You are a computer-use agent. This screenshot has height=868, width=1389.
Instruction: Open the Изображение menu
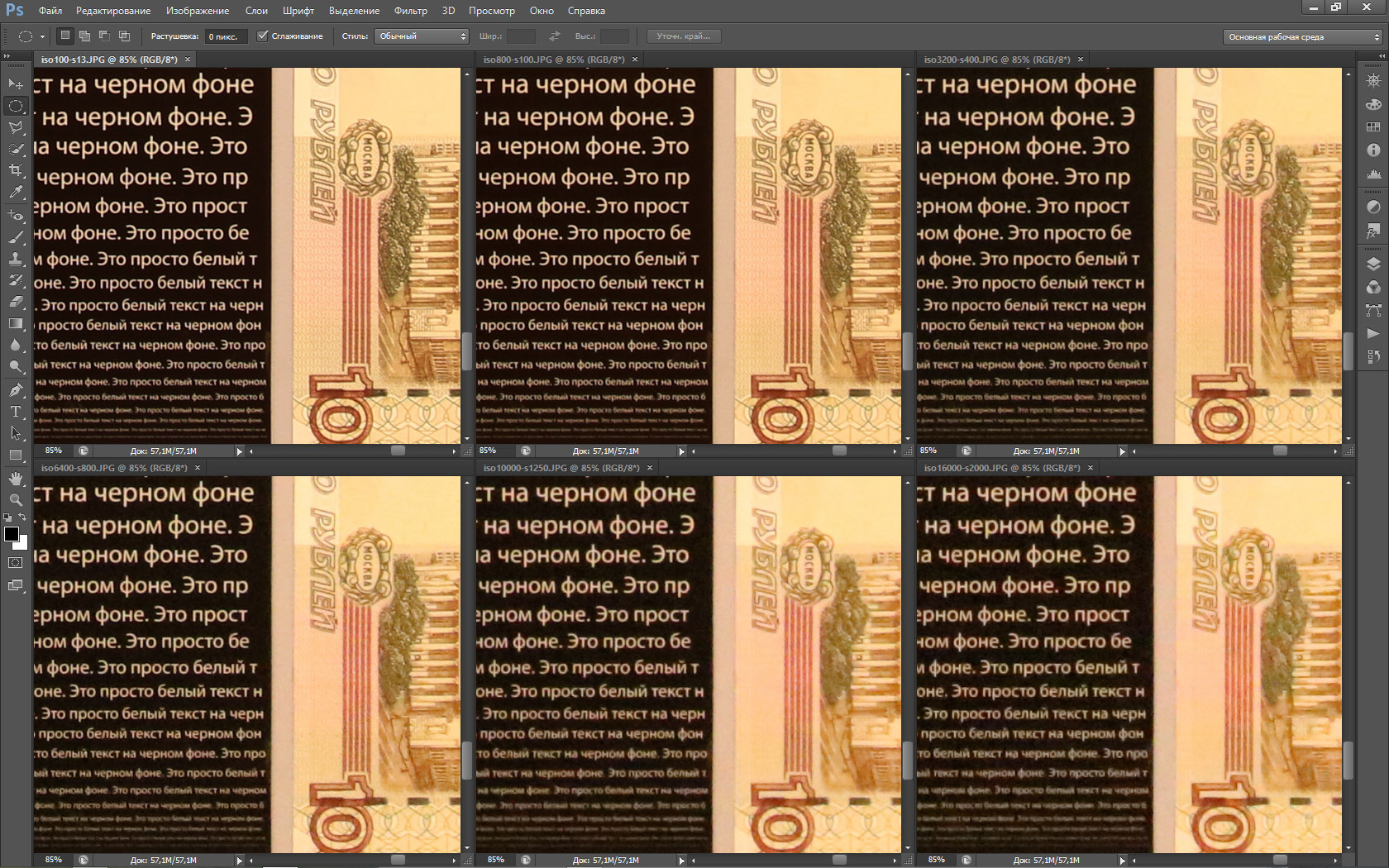click(x=198, y=11)
